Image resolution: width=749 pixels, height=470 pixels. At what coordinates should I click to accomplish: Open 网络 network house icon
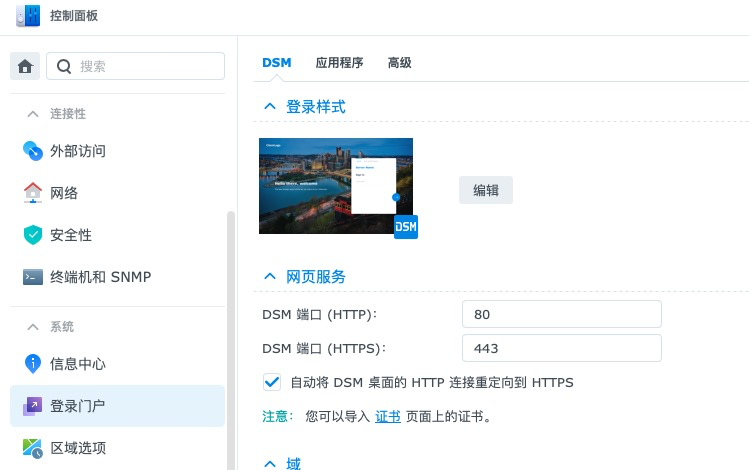point(32,193)
